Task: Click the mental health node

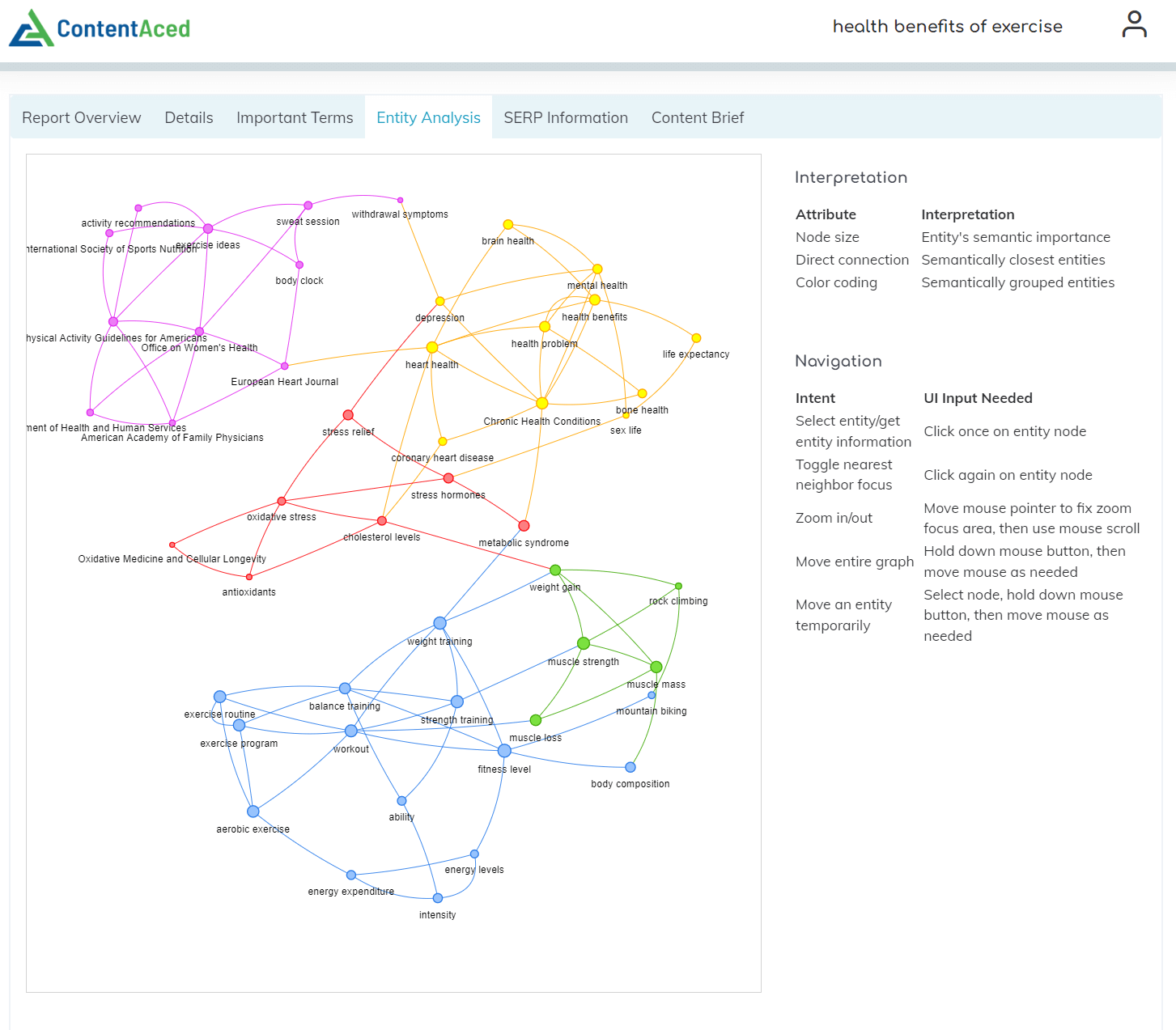Action: (597, 269)
